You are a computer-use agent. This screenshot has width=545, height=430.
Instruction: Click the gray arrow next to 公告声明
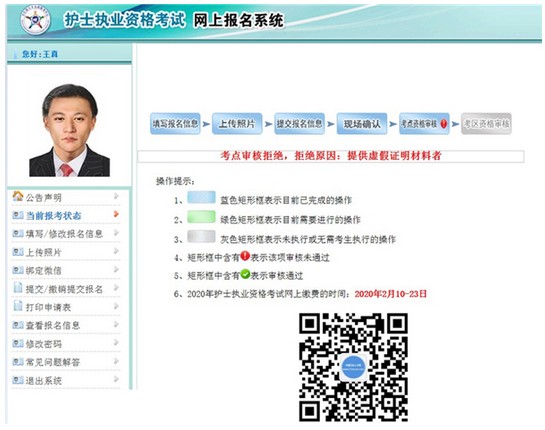tap(116, 196)
